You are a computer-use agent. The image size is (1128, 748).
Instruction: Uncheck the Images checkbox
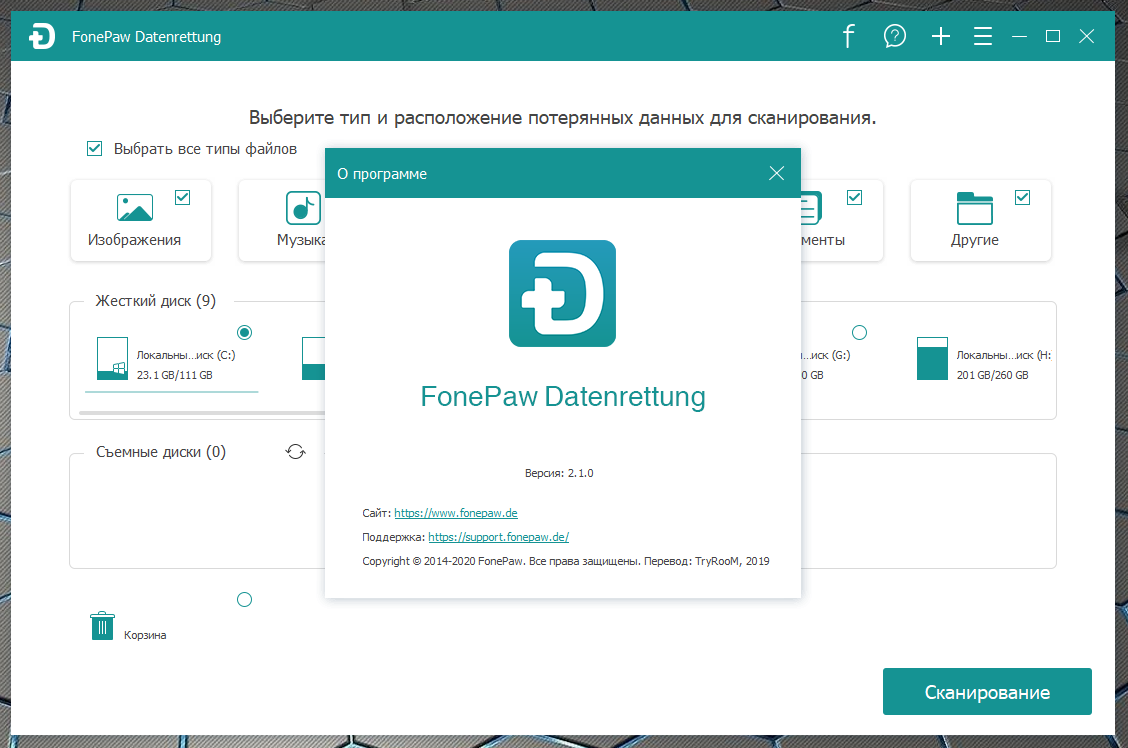tap(182, 197)
